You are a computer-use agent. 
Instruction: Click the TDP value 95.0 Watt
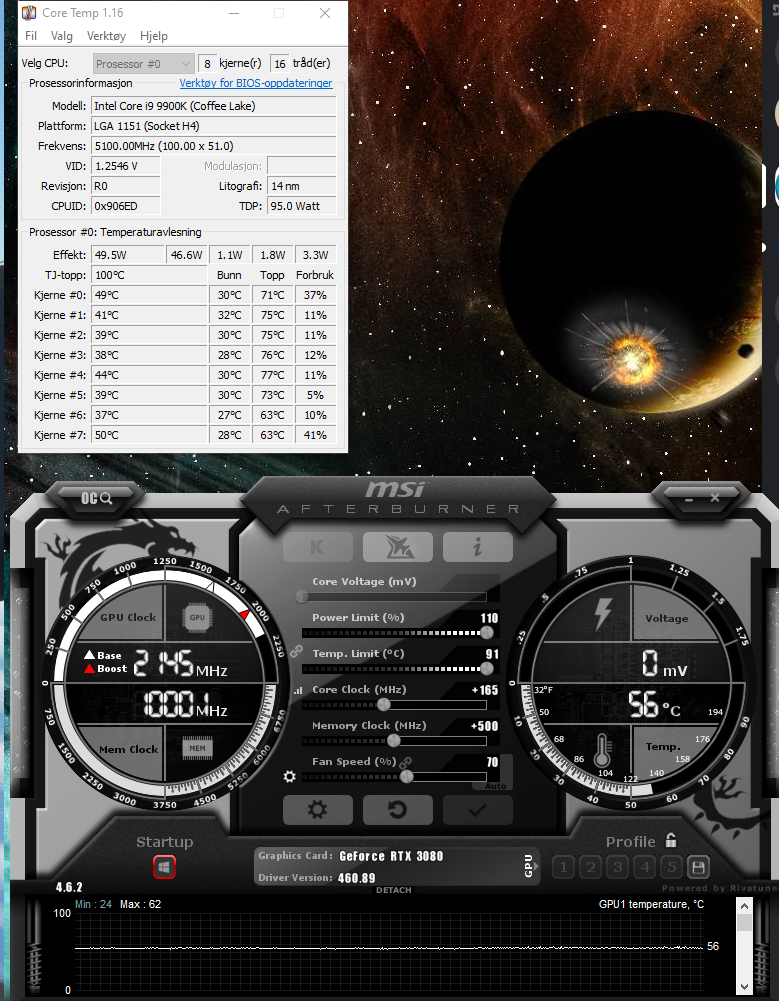click(301, 206)
